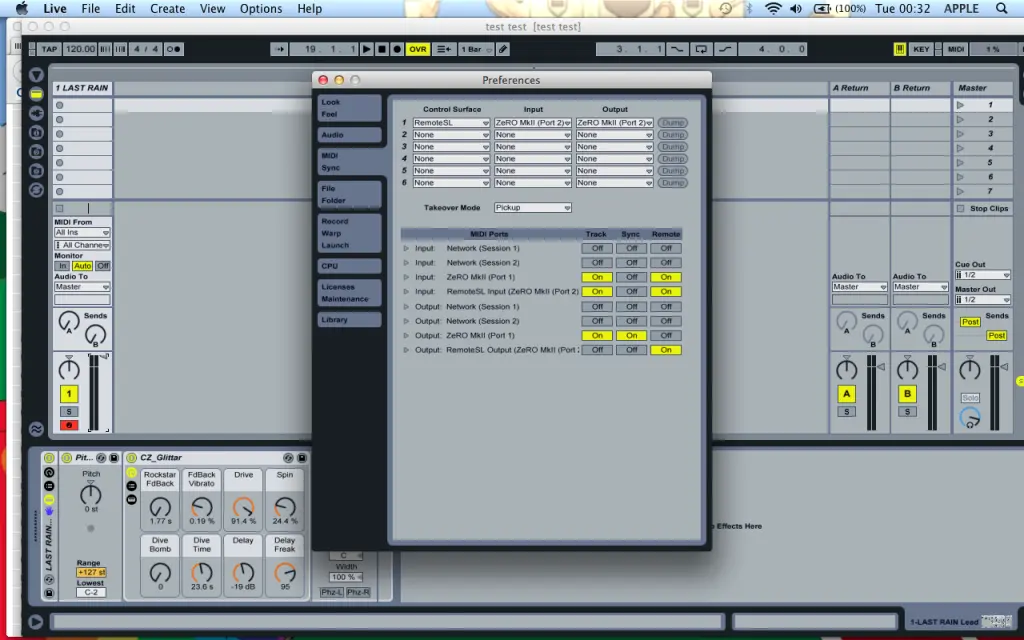Image resolution: width=1024 pixels, height=640 pixels.
Task: Open the Master Out 1/2 dropdown
Action: pyautogui.click(x=982, y=300)
